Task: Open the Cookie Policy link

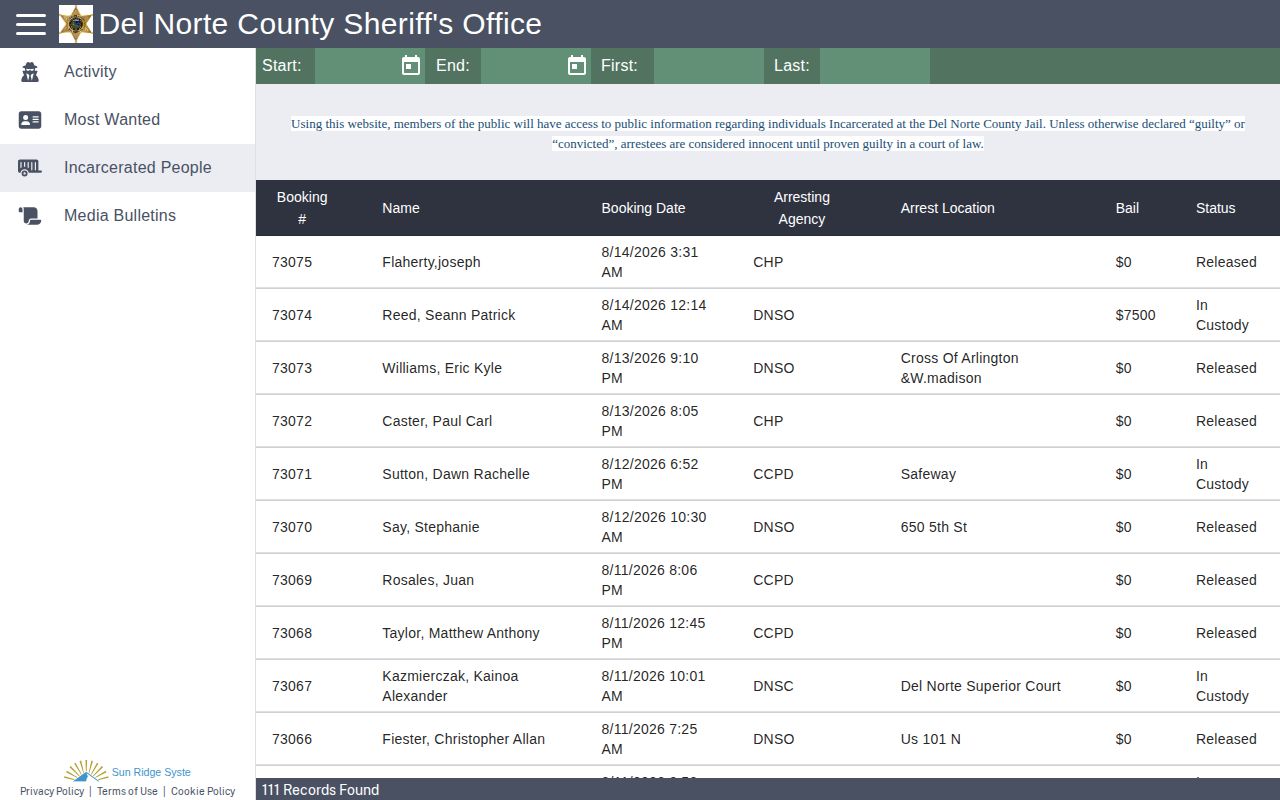Action: tap(203, 791)
